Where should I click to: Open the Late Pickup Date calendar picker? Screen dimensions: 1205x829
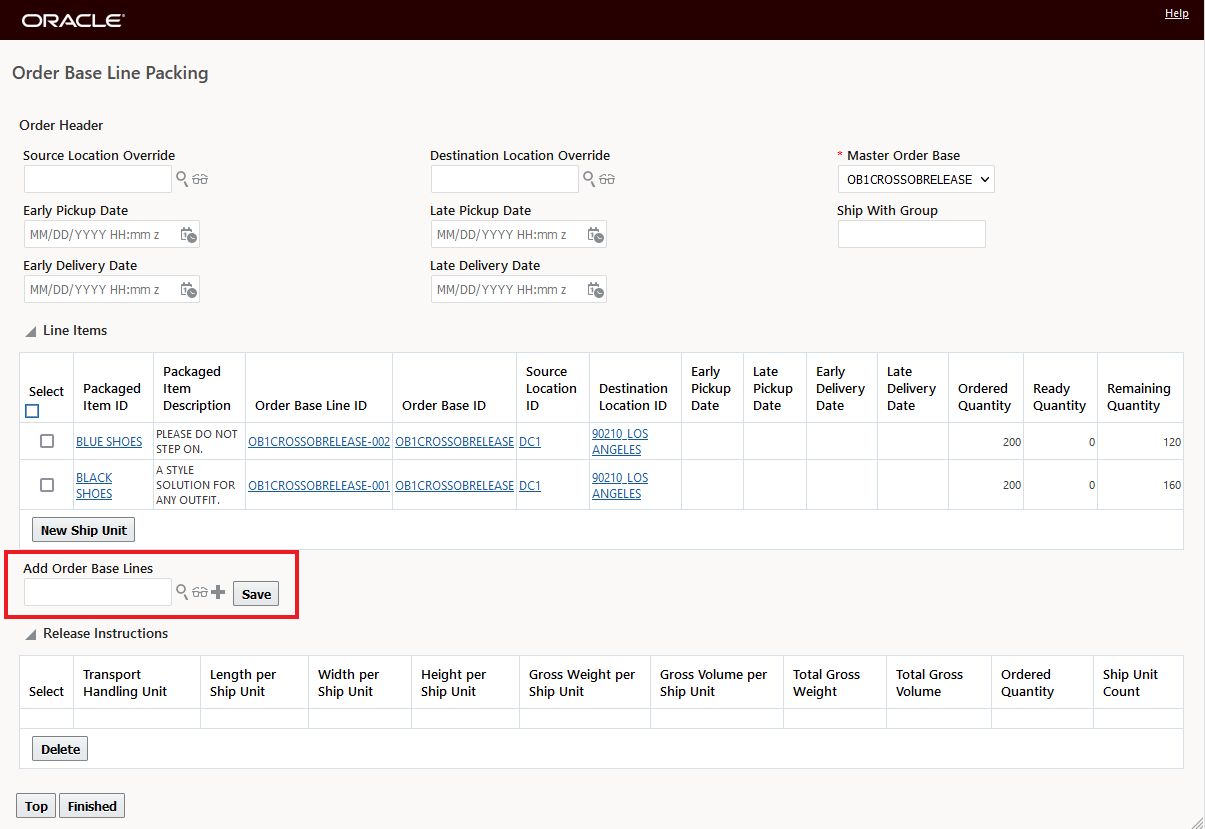click(x=595, y=235)
